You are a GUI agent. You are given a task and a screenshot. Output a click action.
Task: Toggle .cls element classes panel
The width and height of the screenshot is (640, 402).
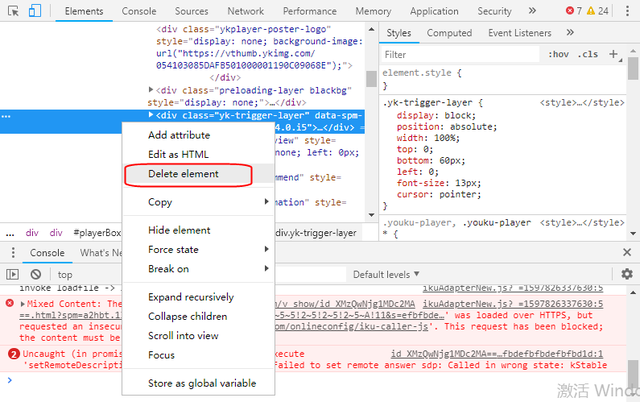pyautogui.click(x=589, y=54)
